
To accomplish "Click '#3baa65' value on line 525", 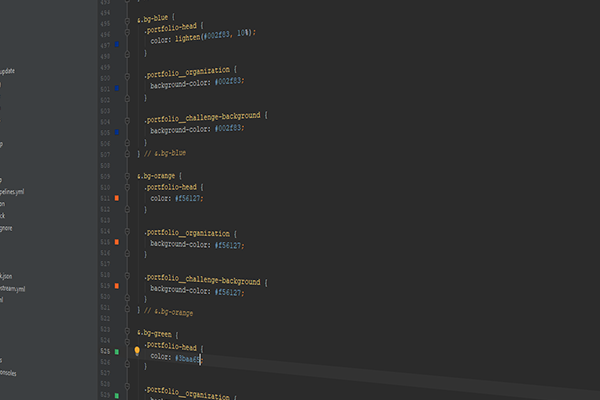I will click(x=187, y=358).
